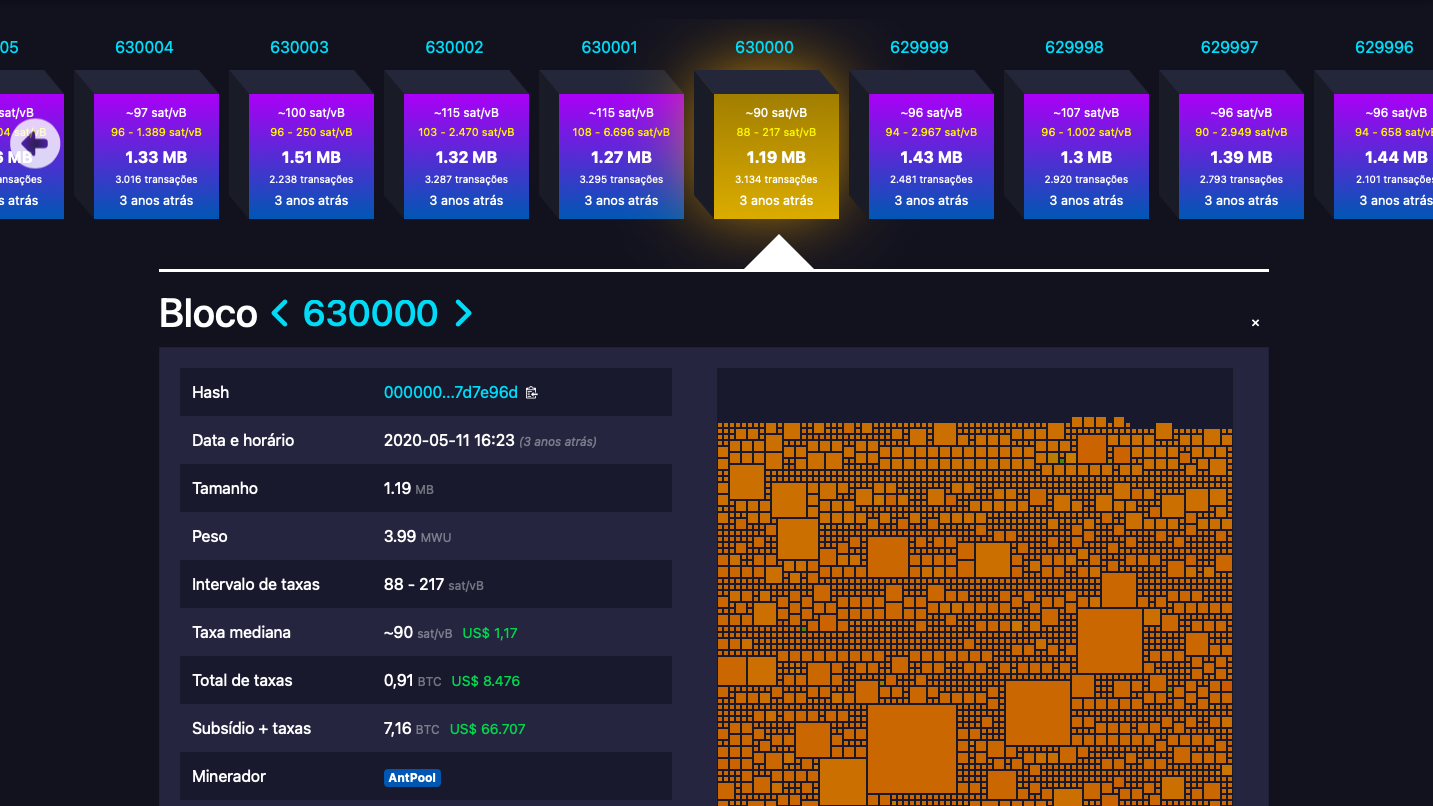Open the hash link 000000...7d7e96d
The image size is (1433, 806).
coord(452,392)
